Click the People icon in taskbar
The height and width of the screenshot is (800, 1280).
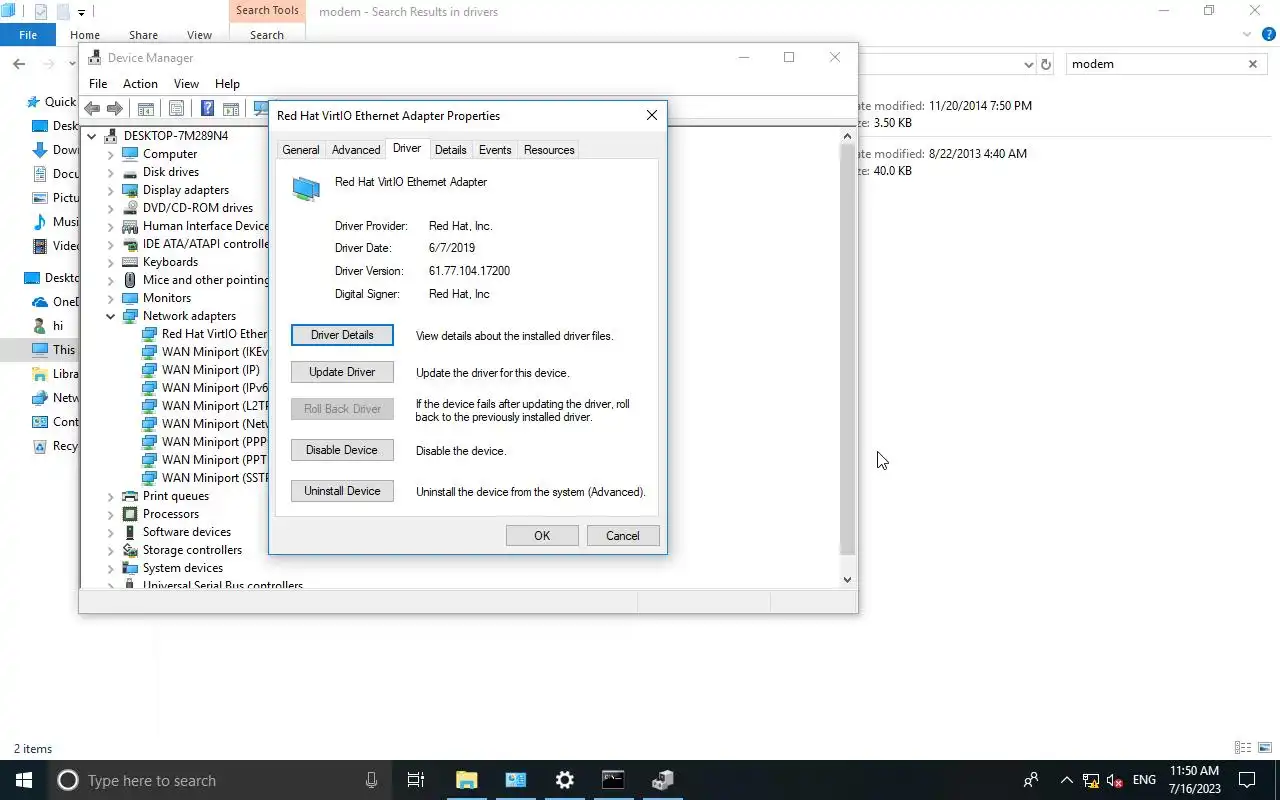[x=1030, y=780]
